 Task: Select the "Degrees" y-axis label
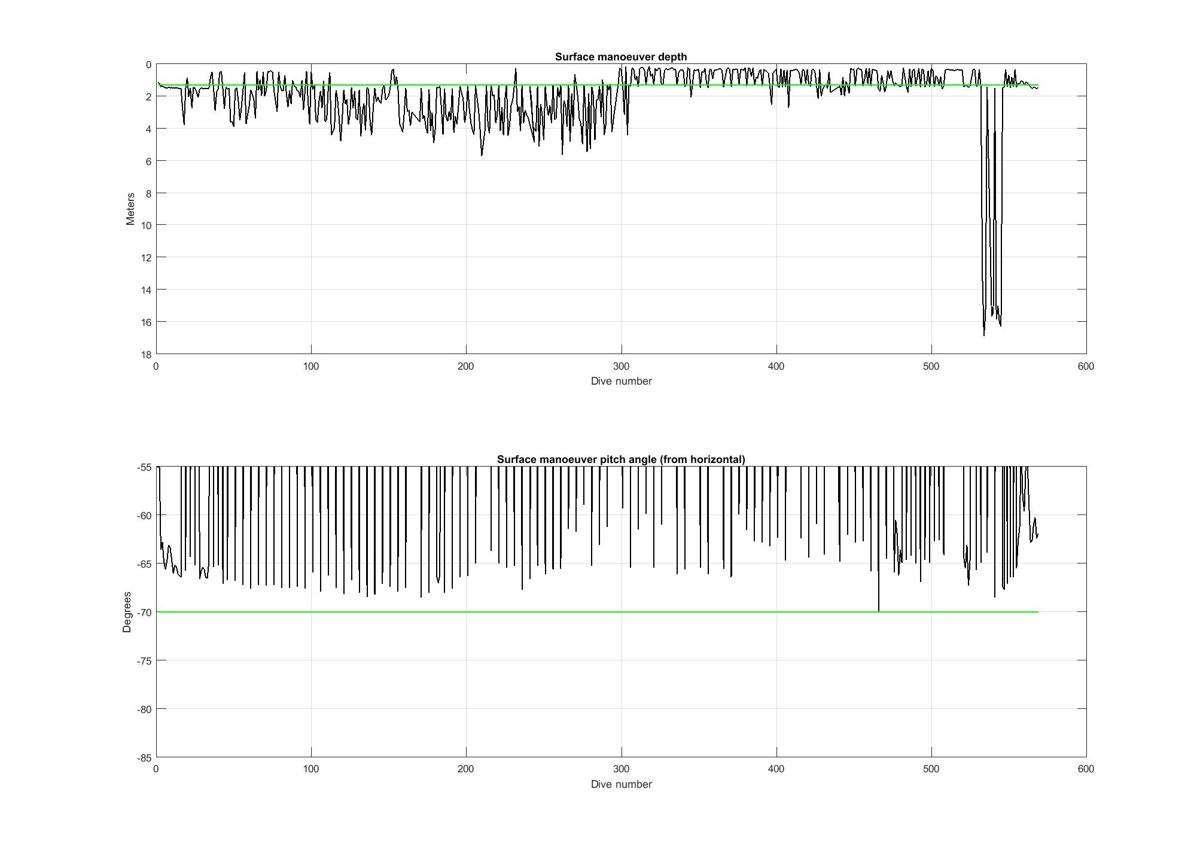(127, 612)
